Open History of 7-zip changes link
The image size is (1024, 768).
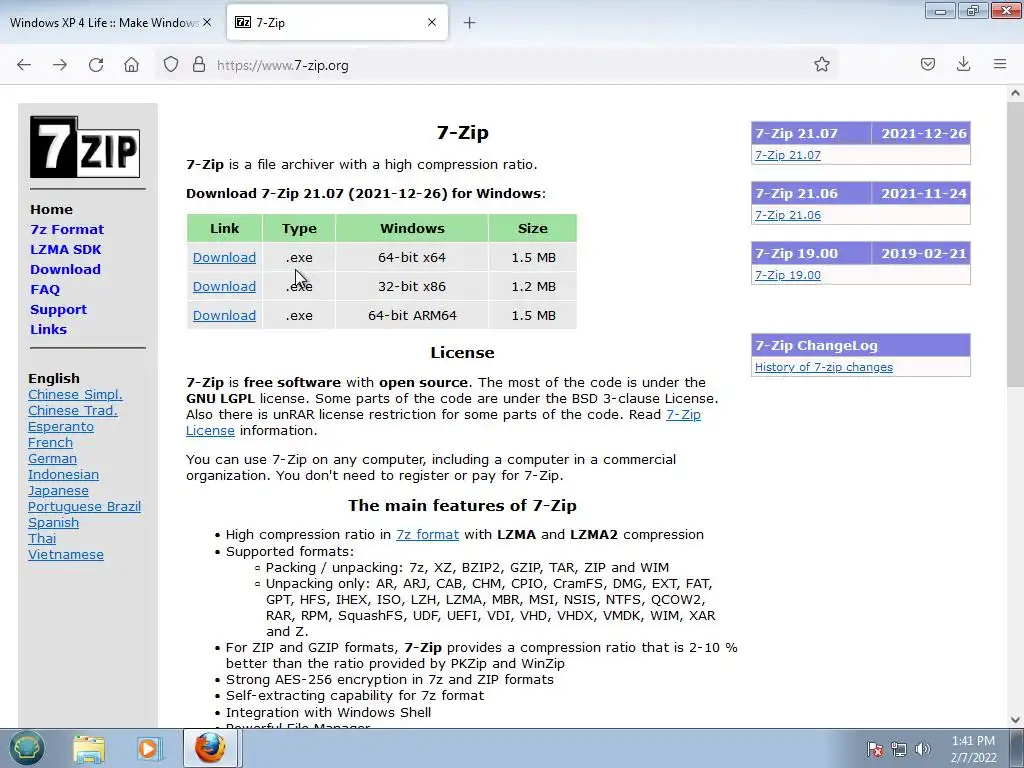[824, 367]
